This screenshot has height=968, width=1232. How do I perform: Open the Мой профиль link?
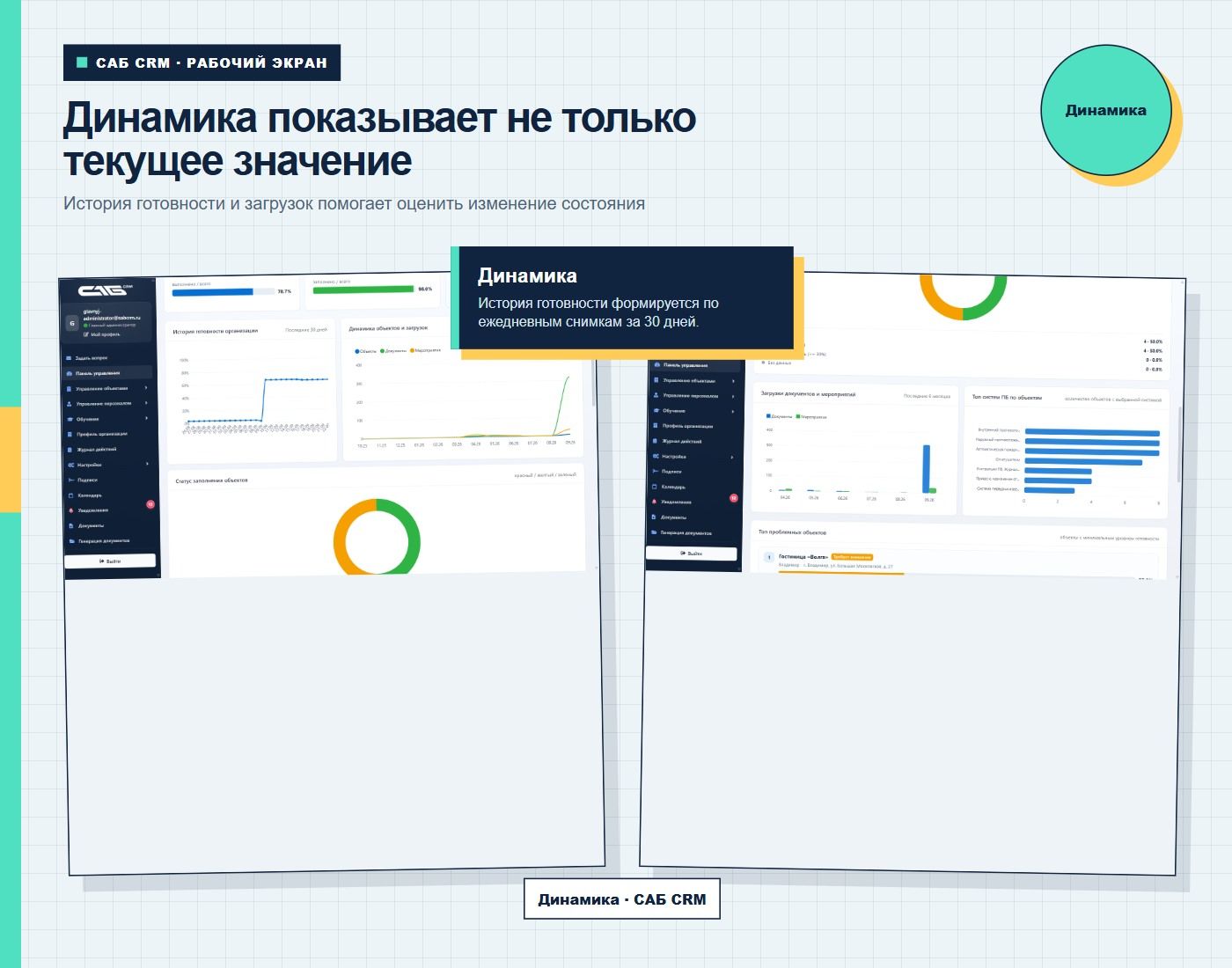click(x=101, y=334)
